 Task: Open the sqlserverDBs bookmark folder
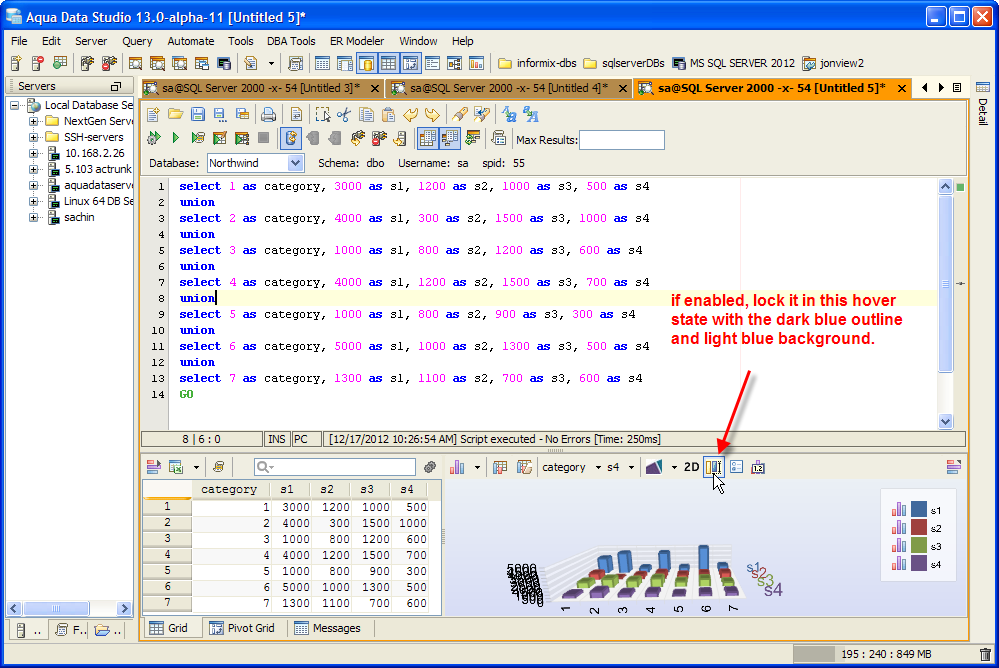point(624,63)
